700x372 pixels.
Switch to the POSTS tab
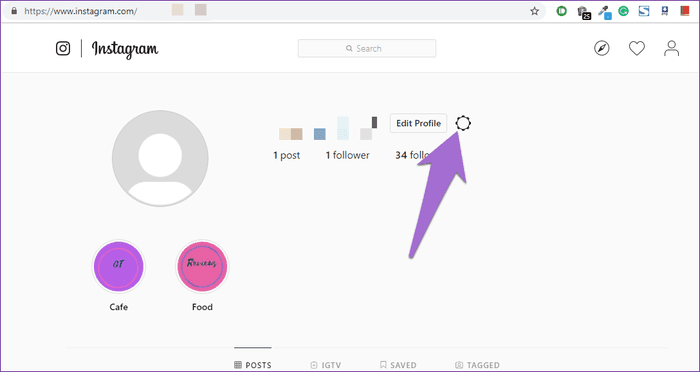pyautogui.click(x=253, y=365)
